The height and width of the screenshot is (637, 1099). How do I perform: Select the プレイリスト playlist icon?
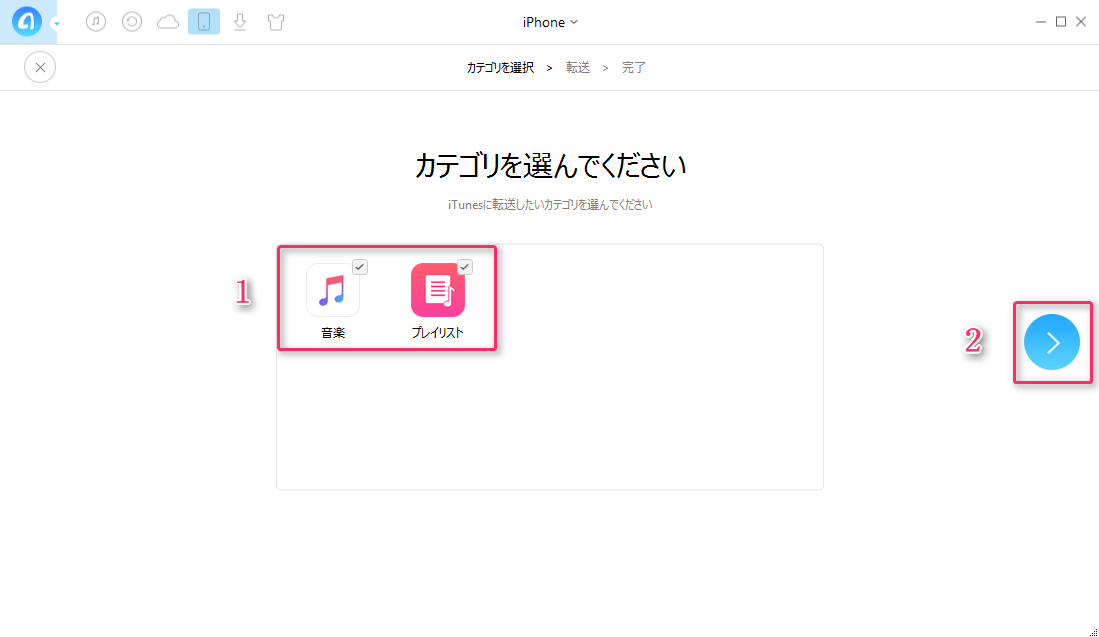(x=438, y=290)
